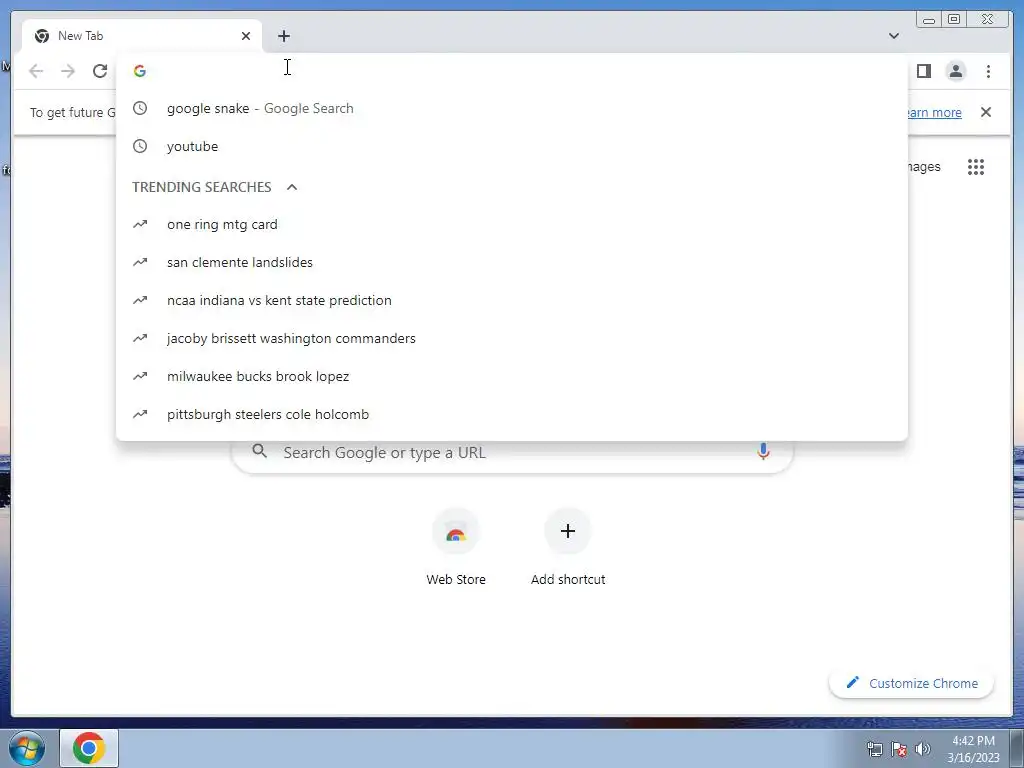Open the Google apps grid icon
The image size is (1024, 768).
coord(976,167)
